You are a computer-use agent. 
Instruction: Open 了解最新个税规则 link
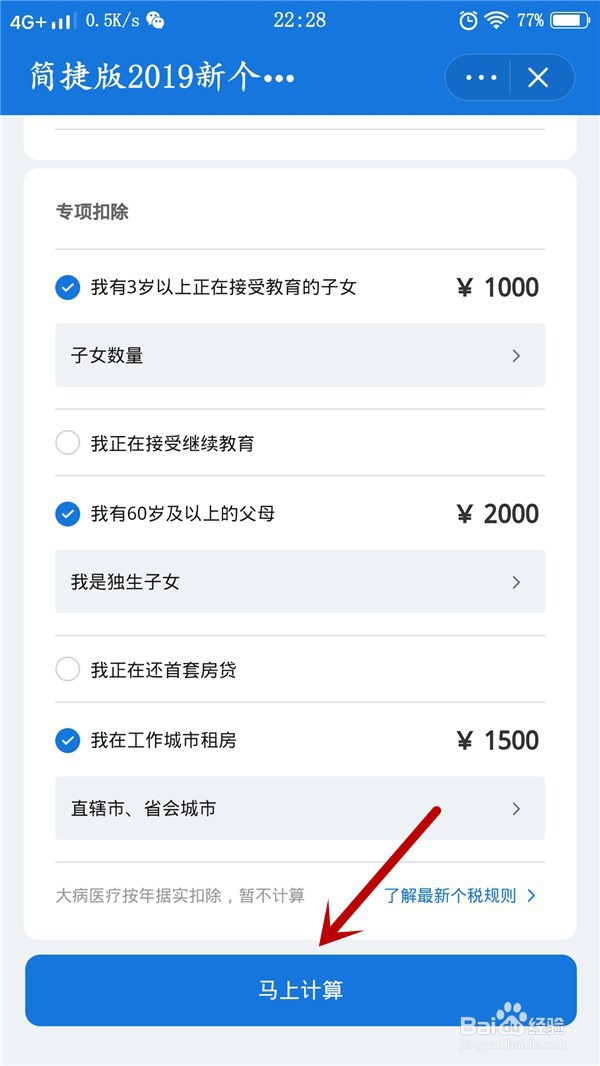[459, 895]
